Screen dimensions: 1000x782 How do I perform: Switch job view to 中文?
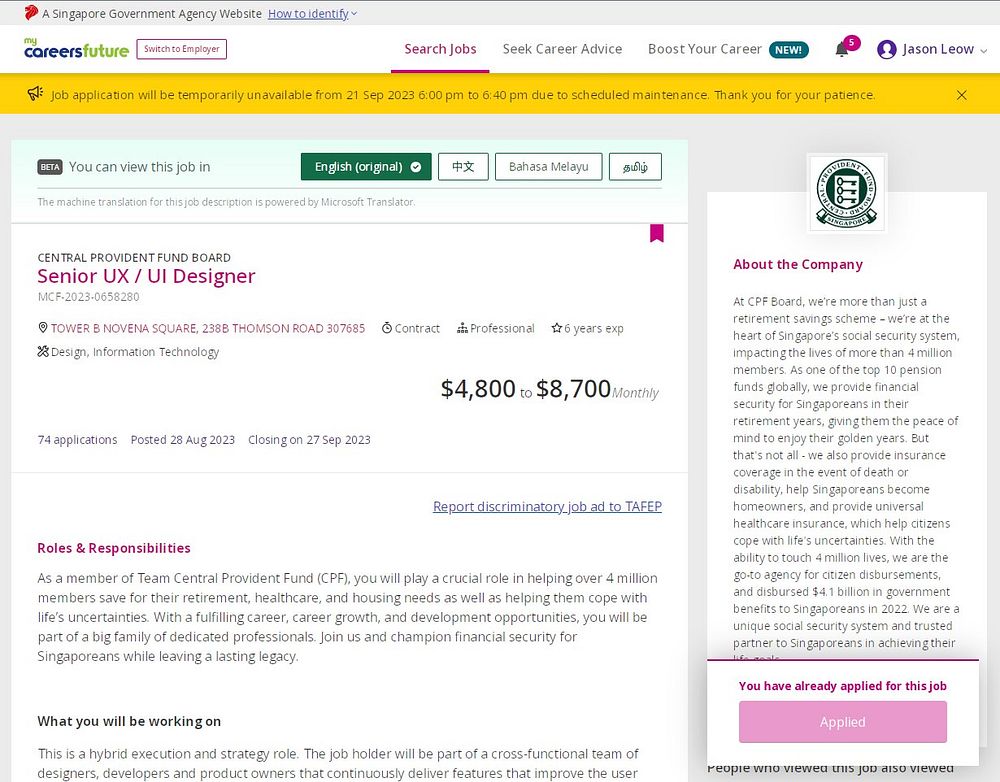click(463, 166)
